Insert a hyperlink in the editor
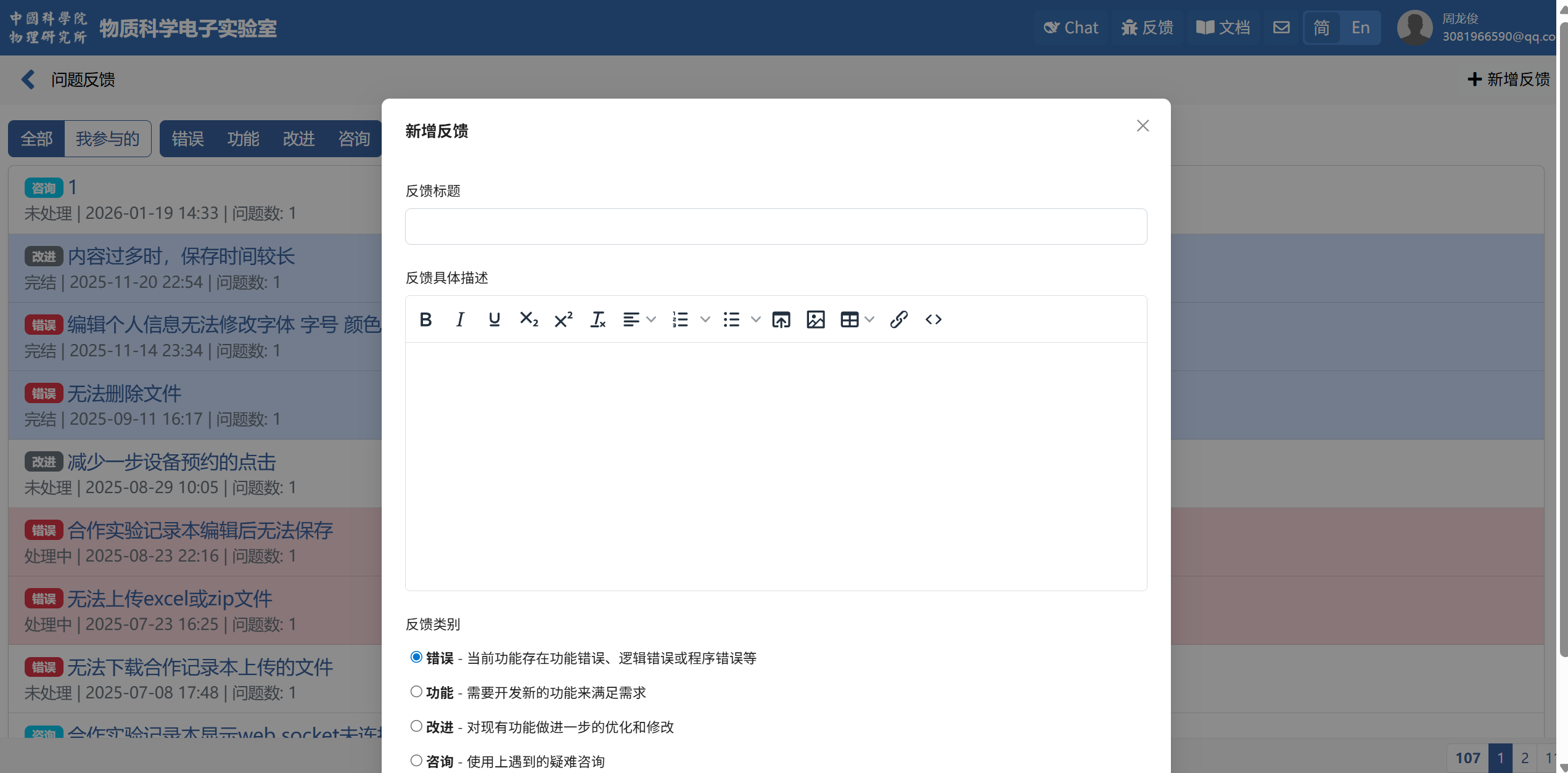The width and height of the screenshot is (1568, 773). 898,319
